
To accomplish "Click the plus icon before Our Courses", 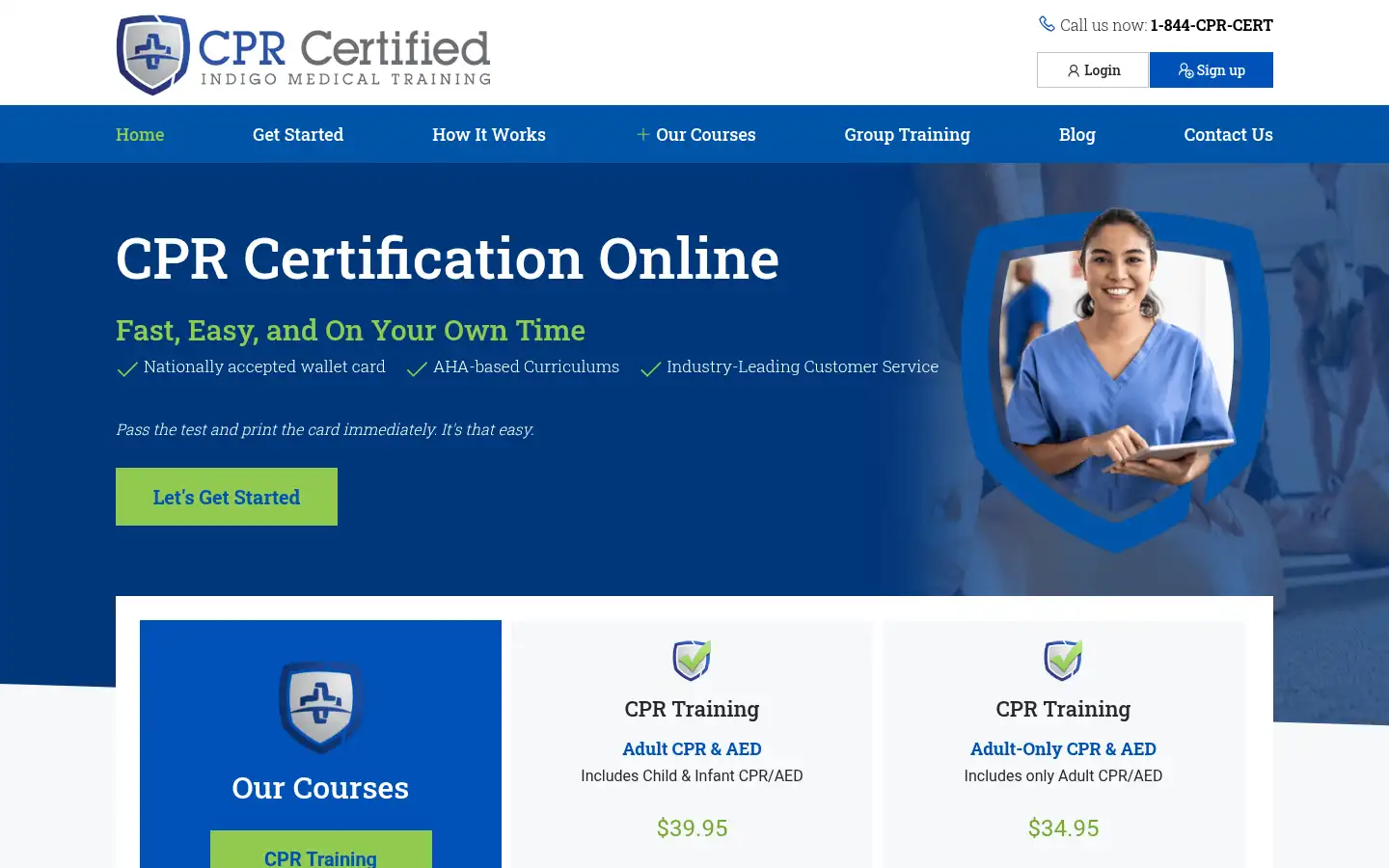I will pyautogui.click(x=642, y=135).
